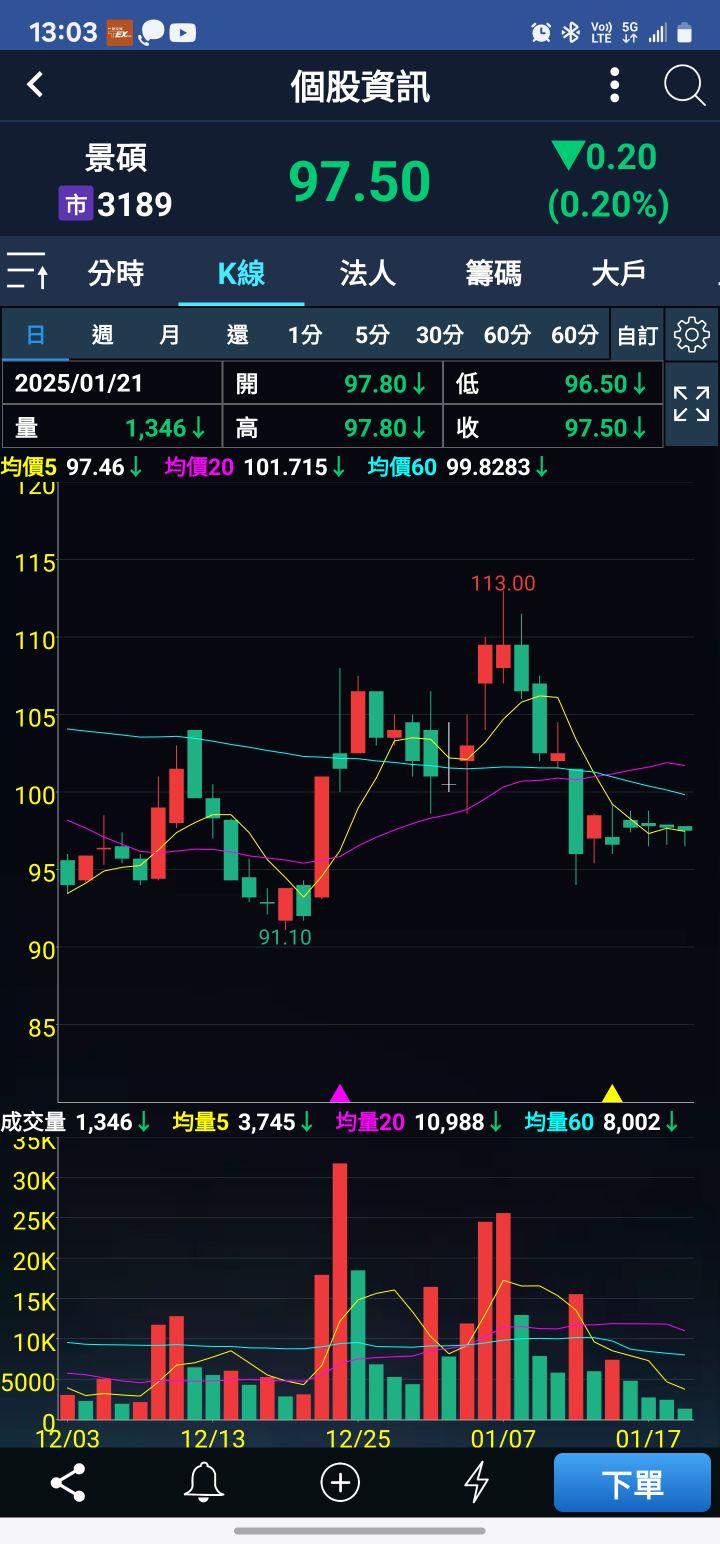Tap the 開 97.80 open cell
720x1544 pixels.
pos(333,383)
